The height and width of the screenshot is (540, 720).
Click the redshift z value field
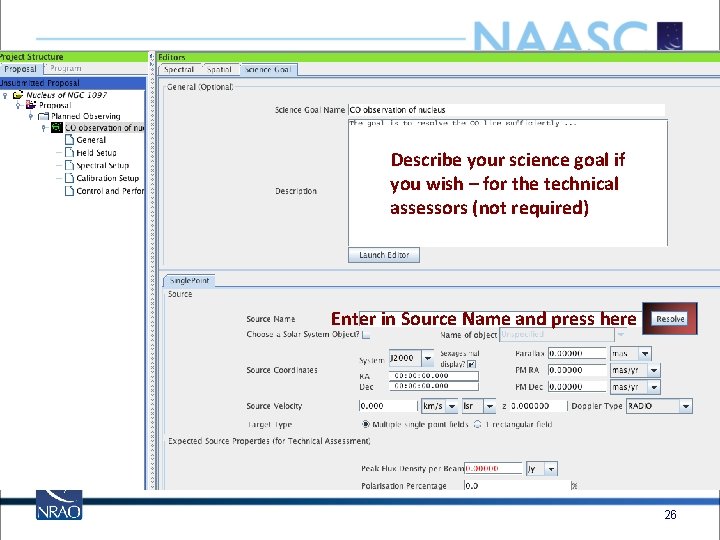[x=538, y=406]
